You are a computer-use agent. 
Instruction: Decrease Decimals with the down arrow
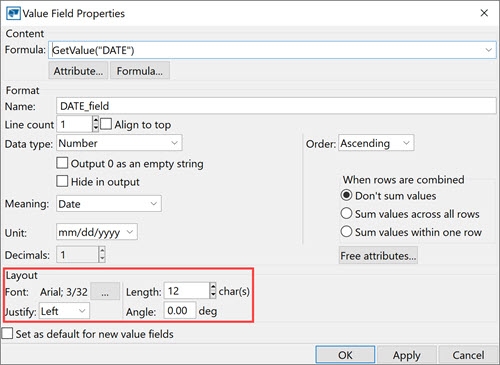coord(102,259)
